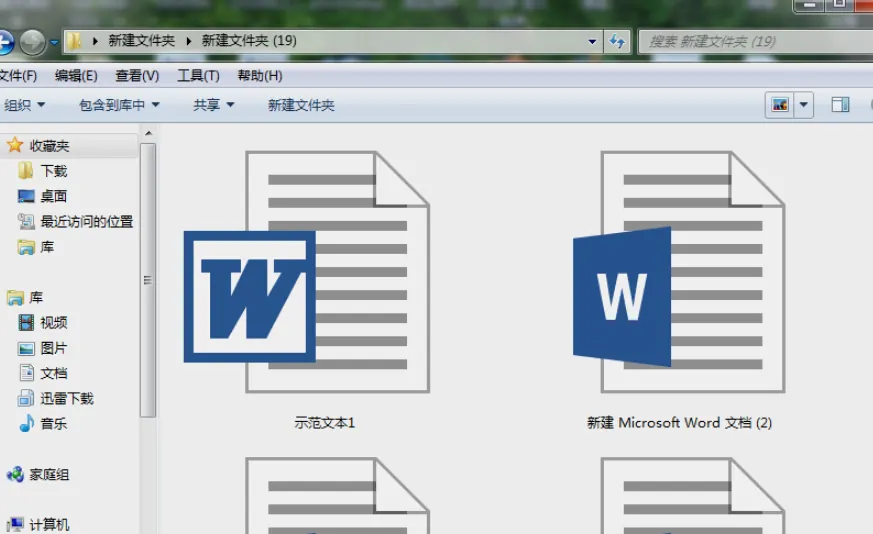Open the 编辑(E) menu
This screenshot has width=873, height=534.
[x=76, y=76]
